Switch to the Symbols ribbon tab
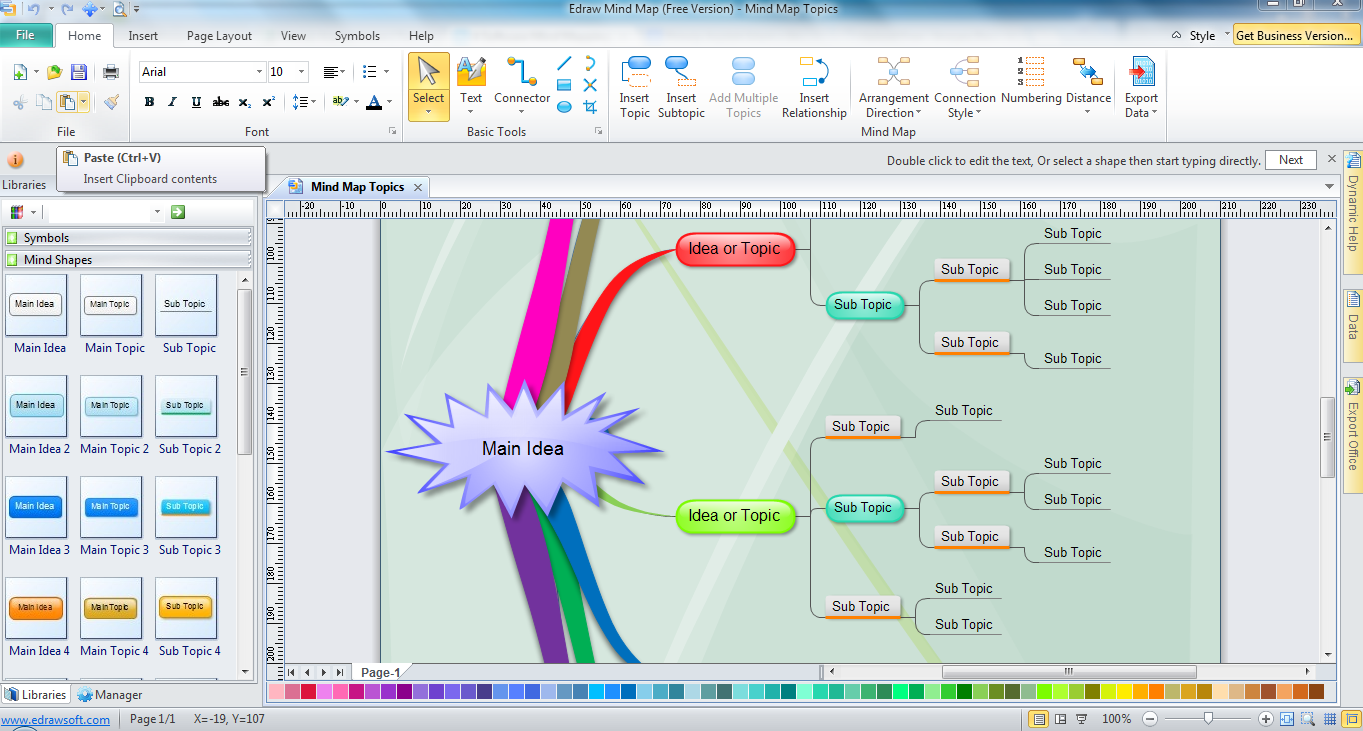 click(357, 36)
